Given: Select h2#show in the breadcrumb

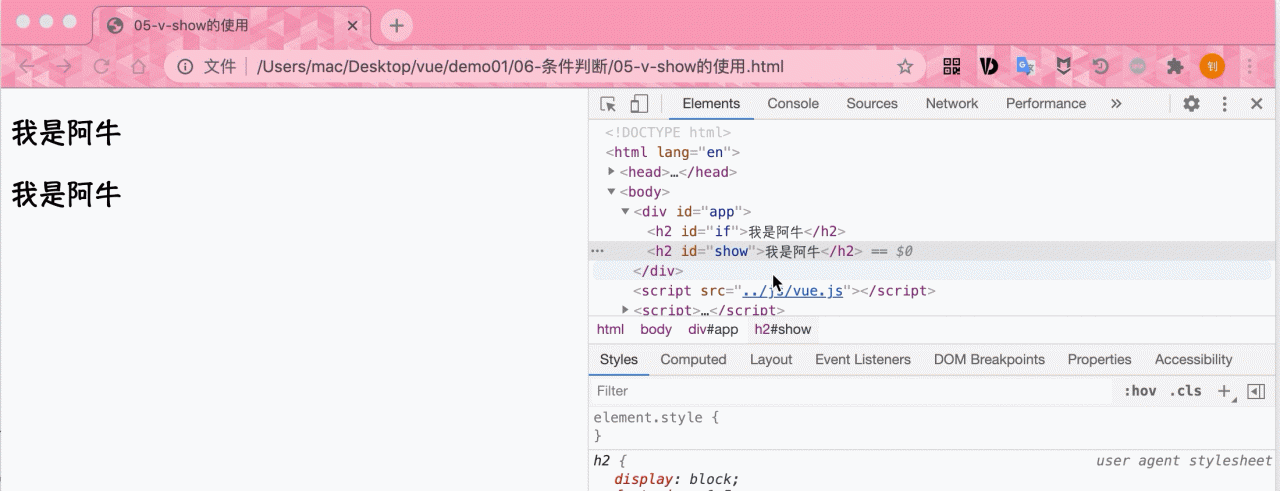Looking at the screenshot, I should coord(783,329).
